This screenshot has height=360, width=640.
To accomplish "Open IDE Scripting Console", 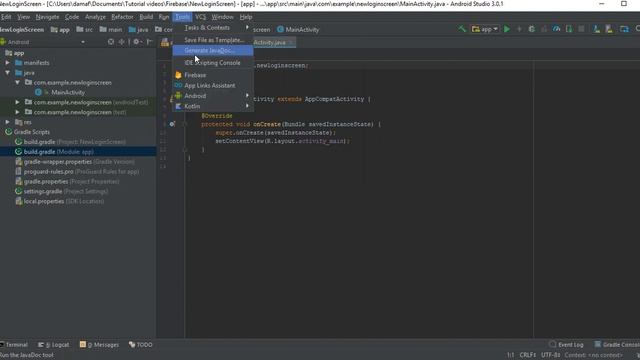I will pos(213,63).
